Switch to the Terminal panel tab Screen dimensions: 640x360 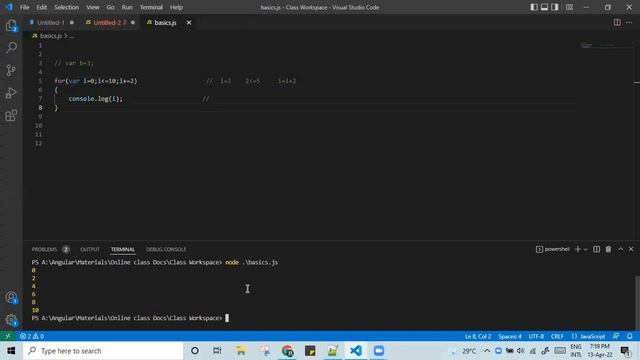tap(122, 249)
